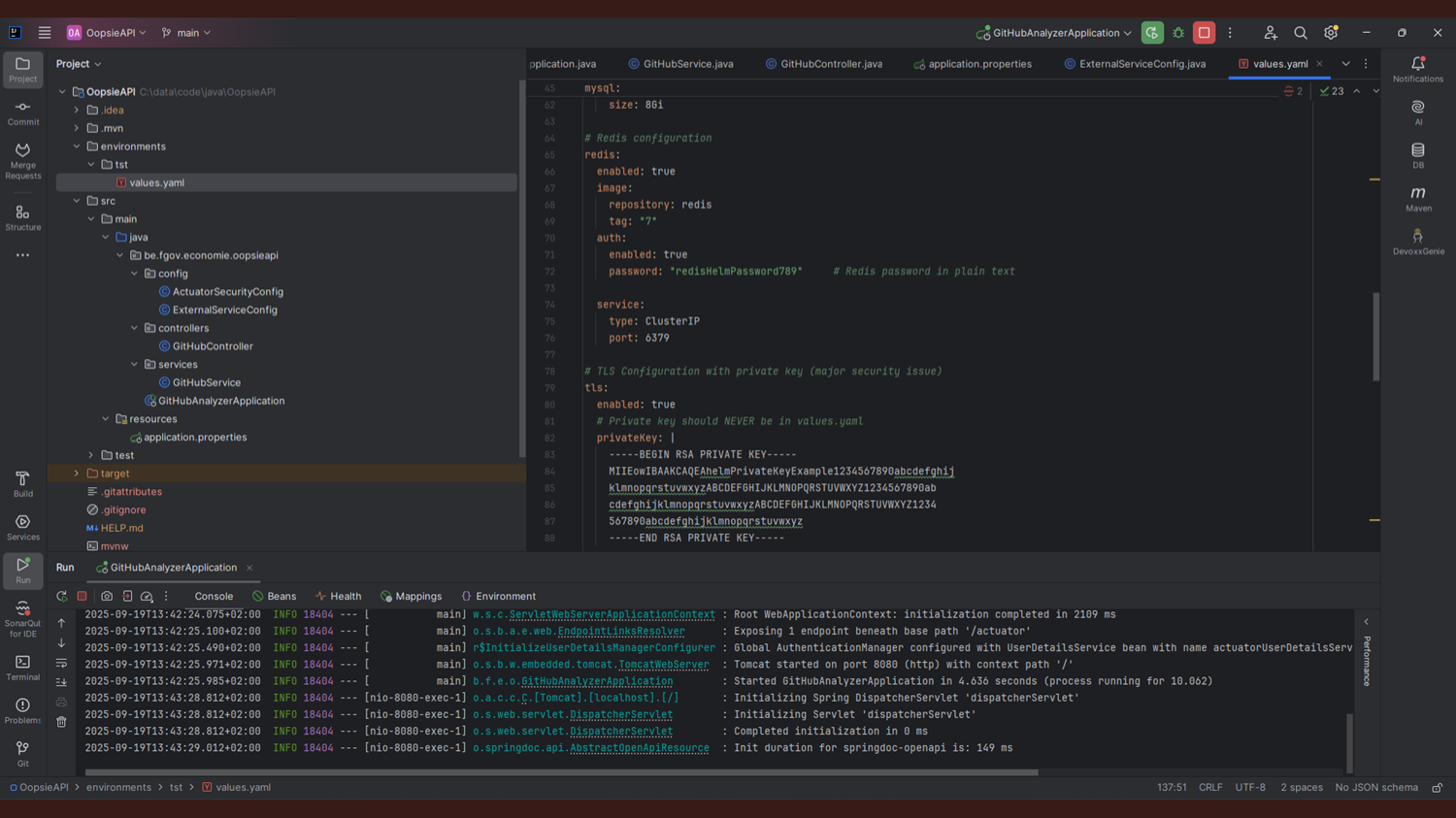1456x818 pixels.
Task: Open the Notifications panel
Action: (x=1417, y=69)
